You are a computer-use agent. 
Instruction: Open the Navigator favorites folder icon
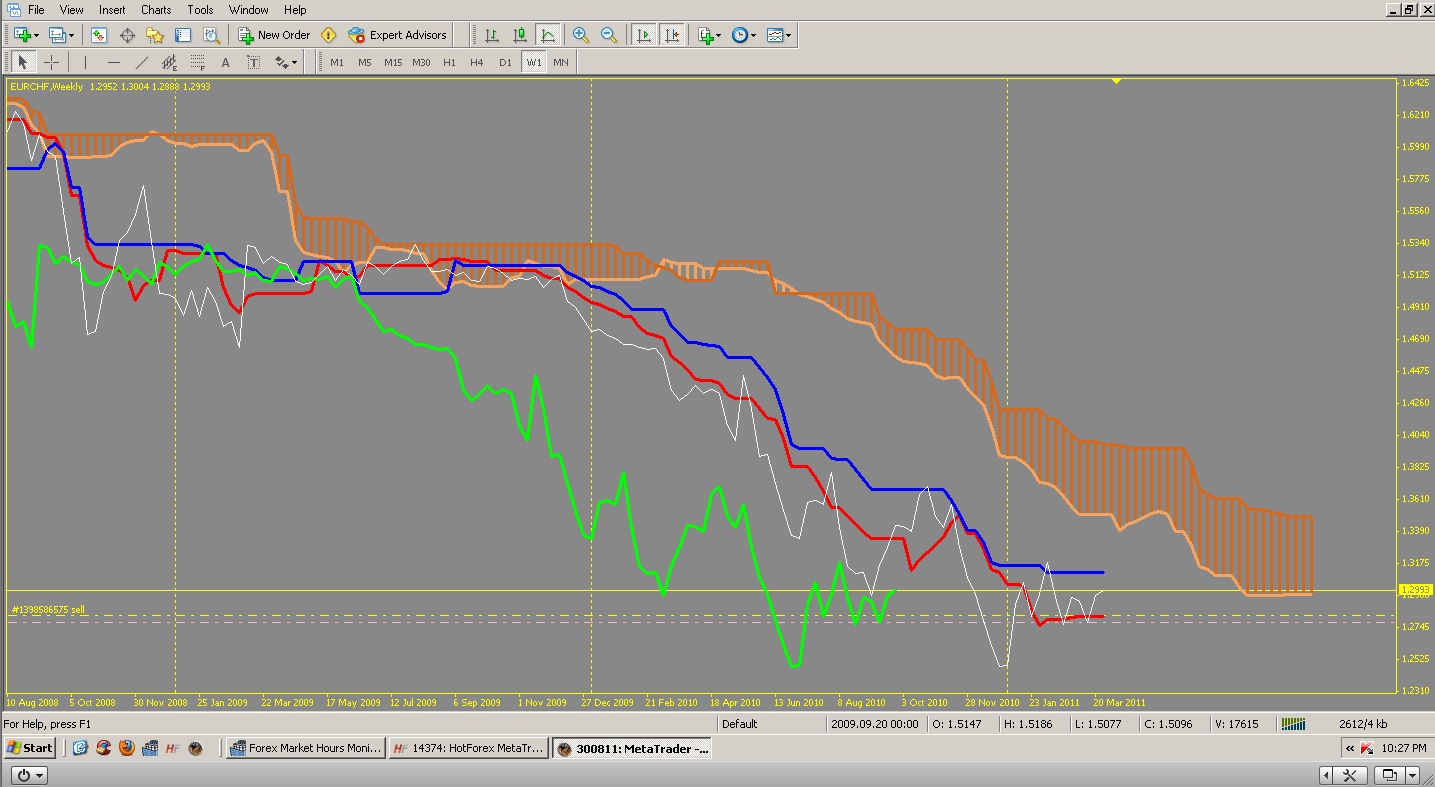point(155,35)
